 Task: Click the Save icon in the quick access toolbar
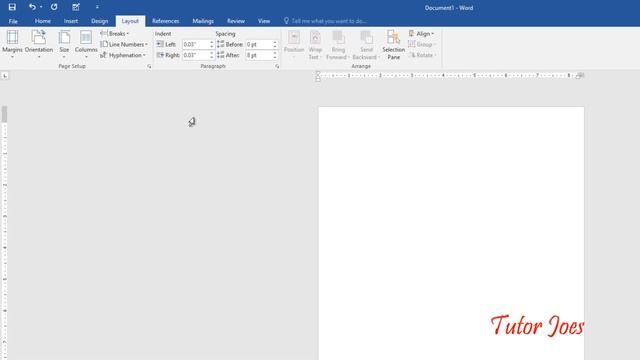click(x=12, y=7)
